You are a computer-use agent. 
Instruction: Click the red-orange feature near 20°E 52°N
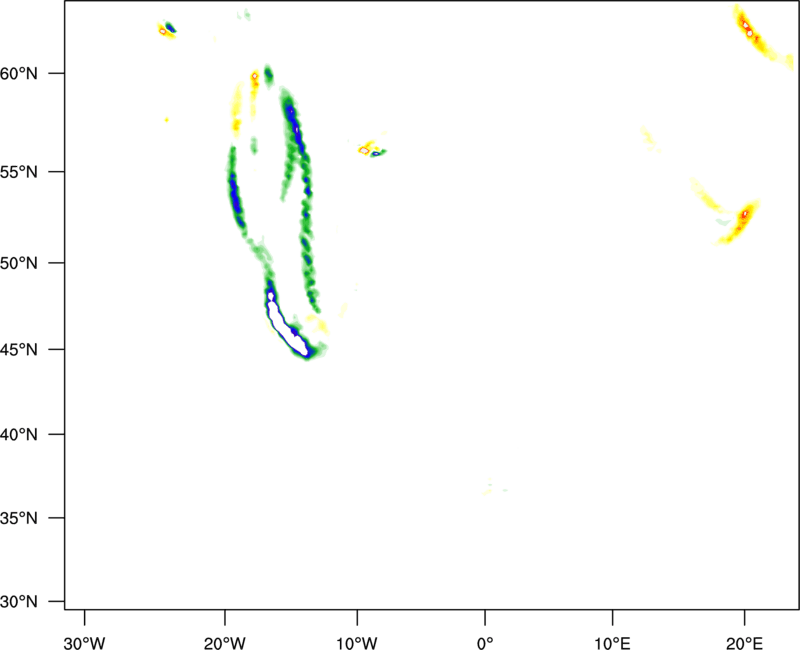(x=744, y=215)
